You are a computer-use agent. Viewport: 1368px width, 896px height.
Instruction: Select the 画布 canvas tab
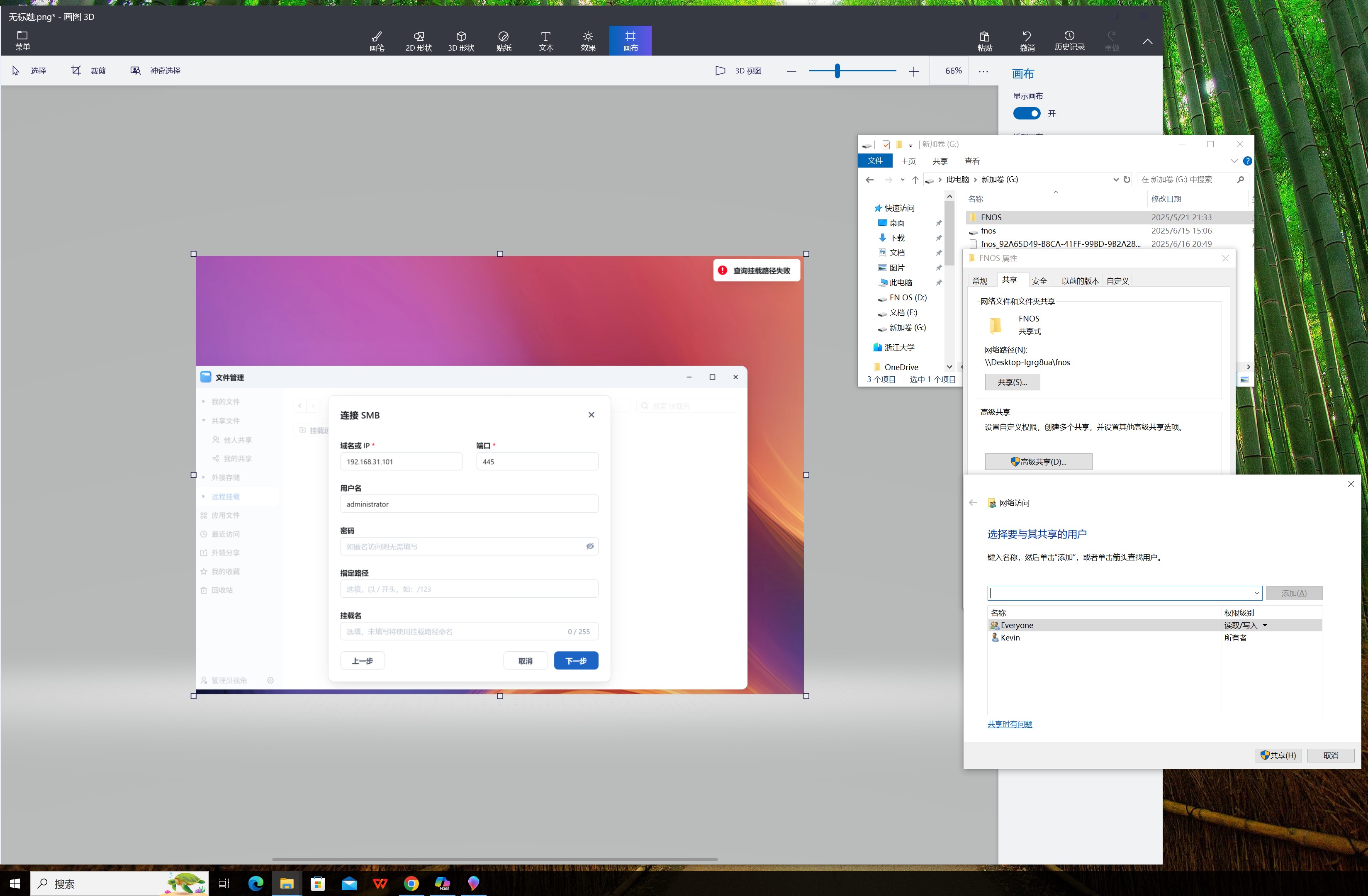coord(630,41)
